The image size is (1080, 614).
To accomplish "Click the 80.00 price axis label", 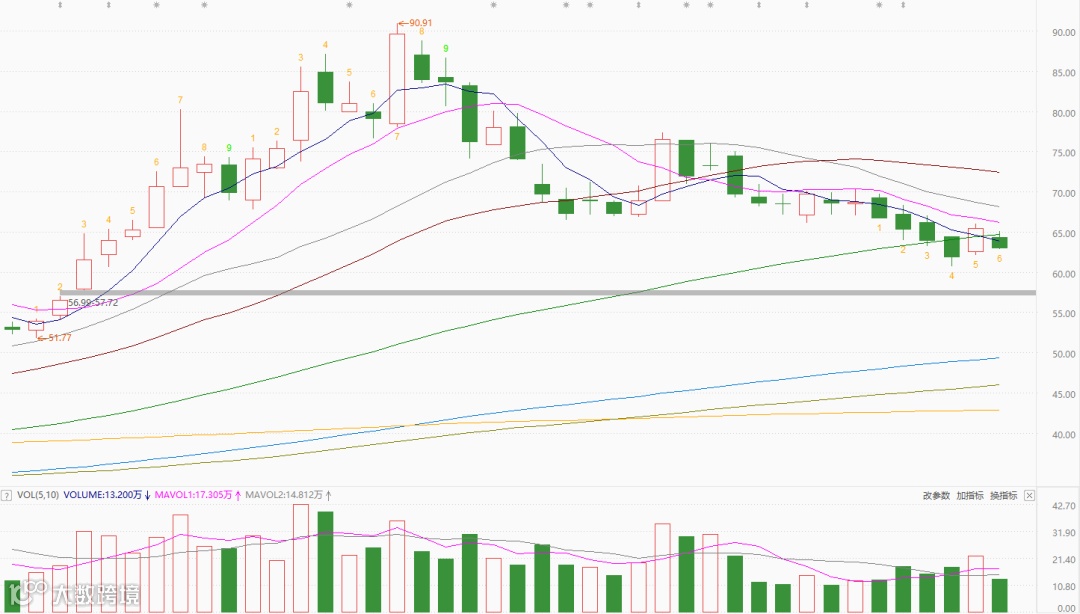I will point(1063,113).
